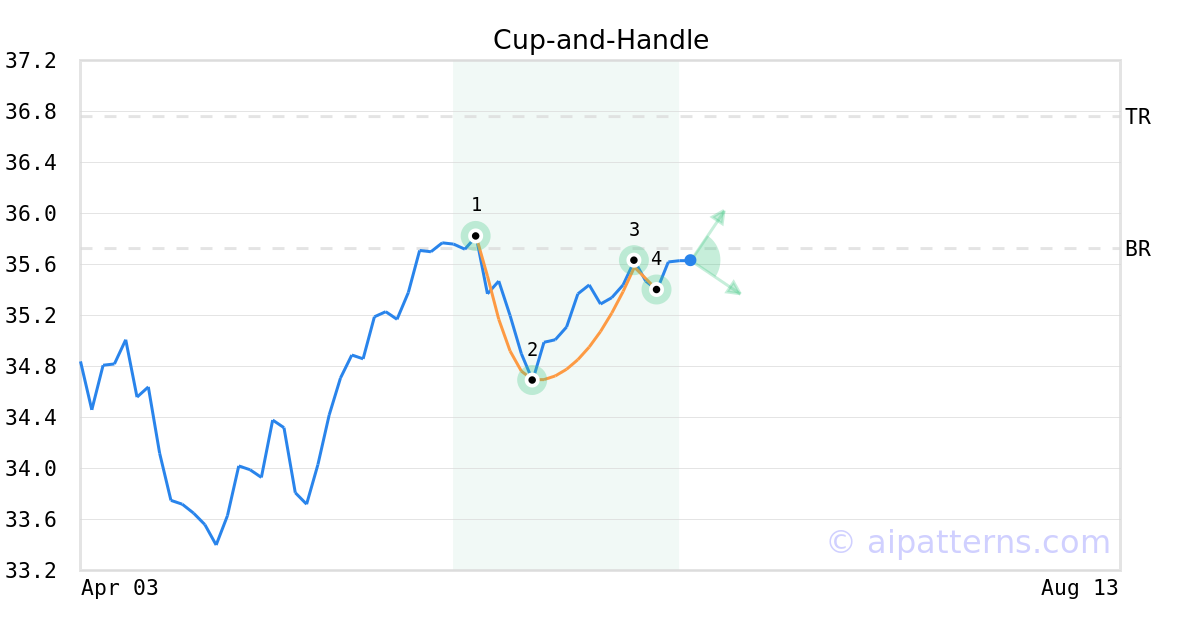Click the 35.2 y-axis price label
Viewport: 1200px width, 630px height.
[x=31, y=316]
